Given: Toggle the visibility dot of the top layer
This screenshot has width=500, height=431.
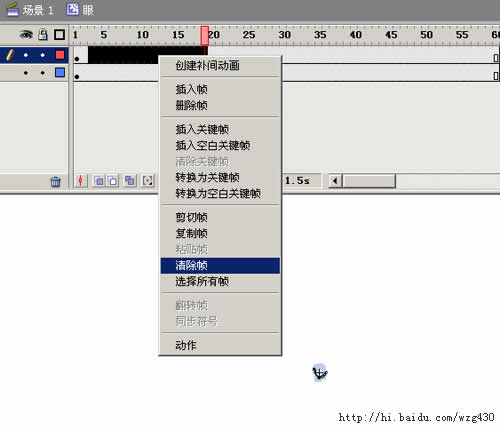Looking at the screenshot, I should pyautogui.click(x=26, y=55).
